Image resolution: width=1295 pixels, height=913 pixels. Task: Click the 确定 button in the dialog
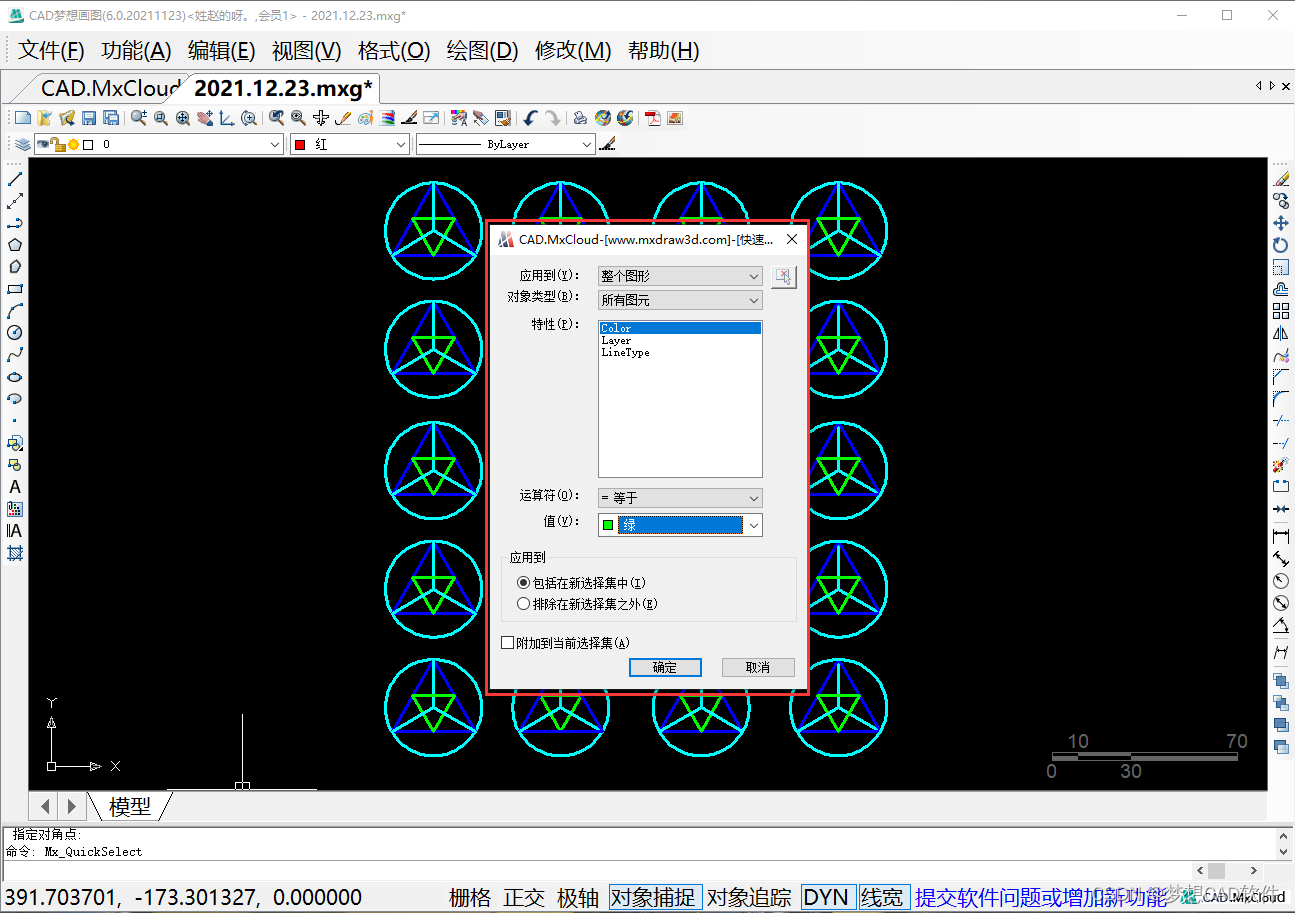pos(665,667)
